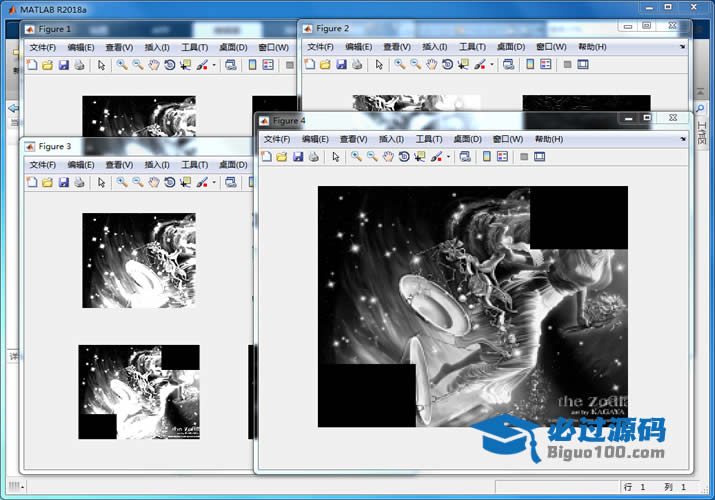Click Print icon in Figure 1 toolbar
This screenshot has width=715, height=500.
pyautogui.click(x=79, y=65)
